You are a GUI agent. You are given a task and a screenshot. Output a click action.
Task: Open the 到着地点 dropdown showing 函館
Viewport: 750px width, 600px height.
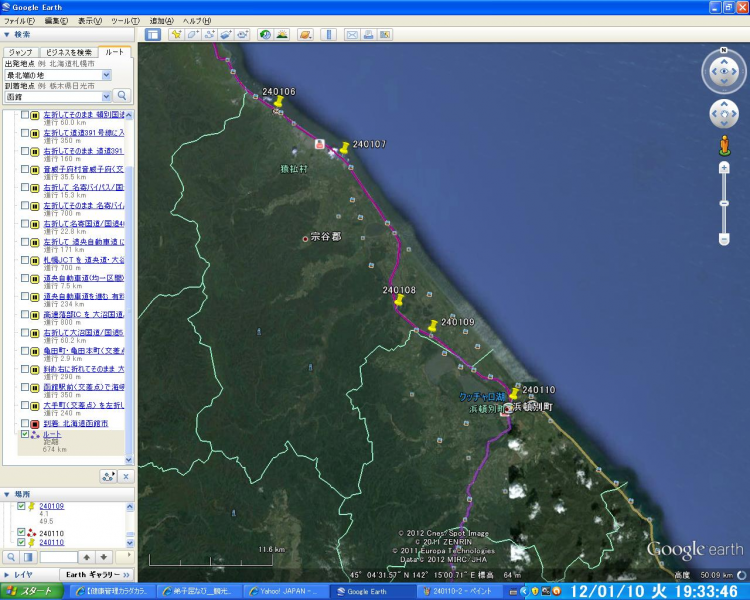(x=107, y=97)
